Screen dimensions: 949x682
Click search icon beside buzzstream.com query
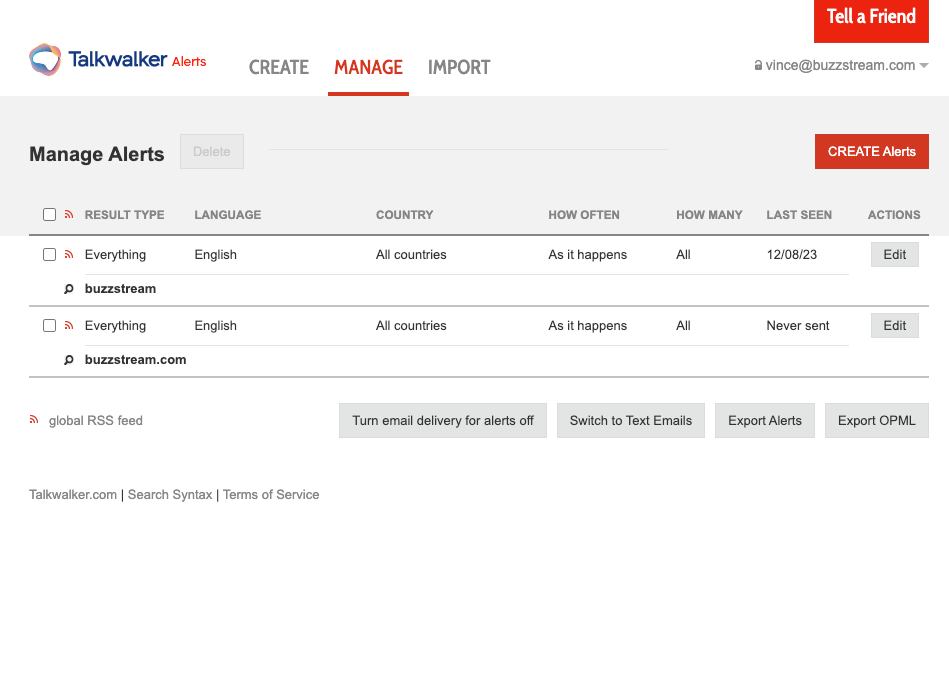(69, 359)
